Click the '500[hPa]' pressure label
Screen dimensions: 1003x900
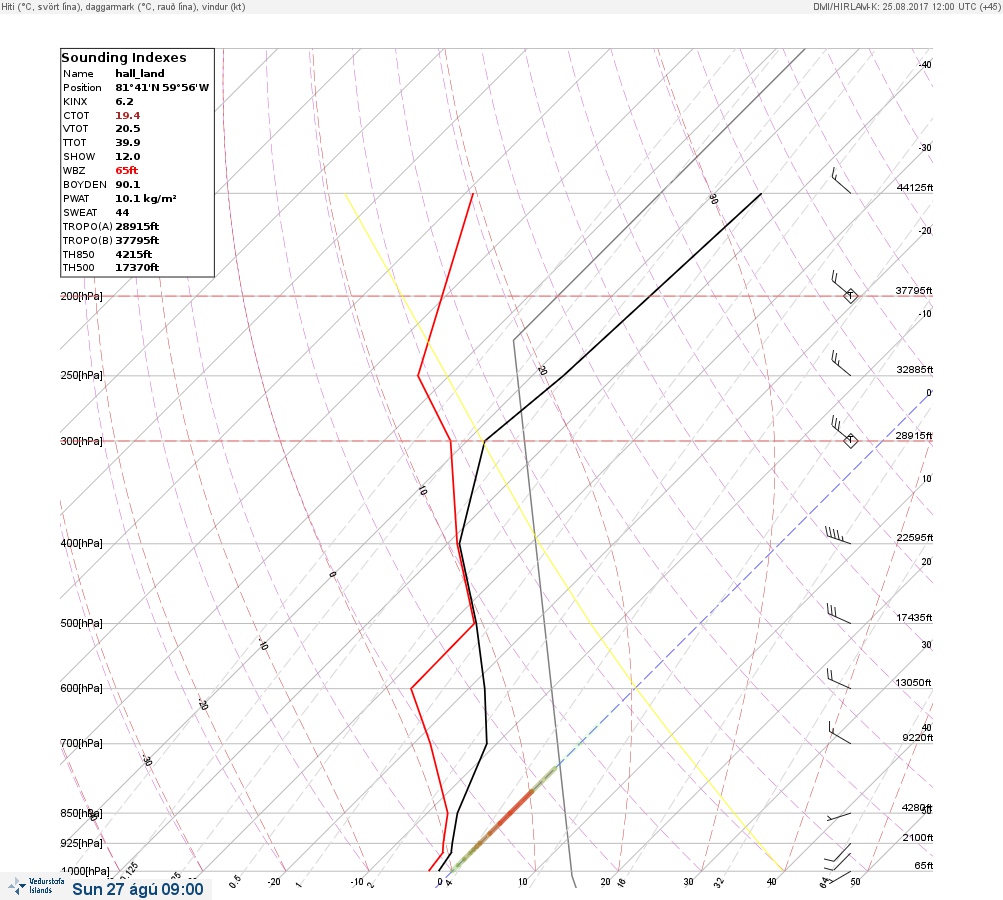81,623
